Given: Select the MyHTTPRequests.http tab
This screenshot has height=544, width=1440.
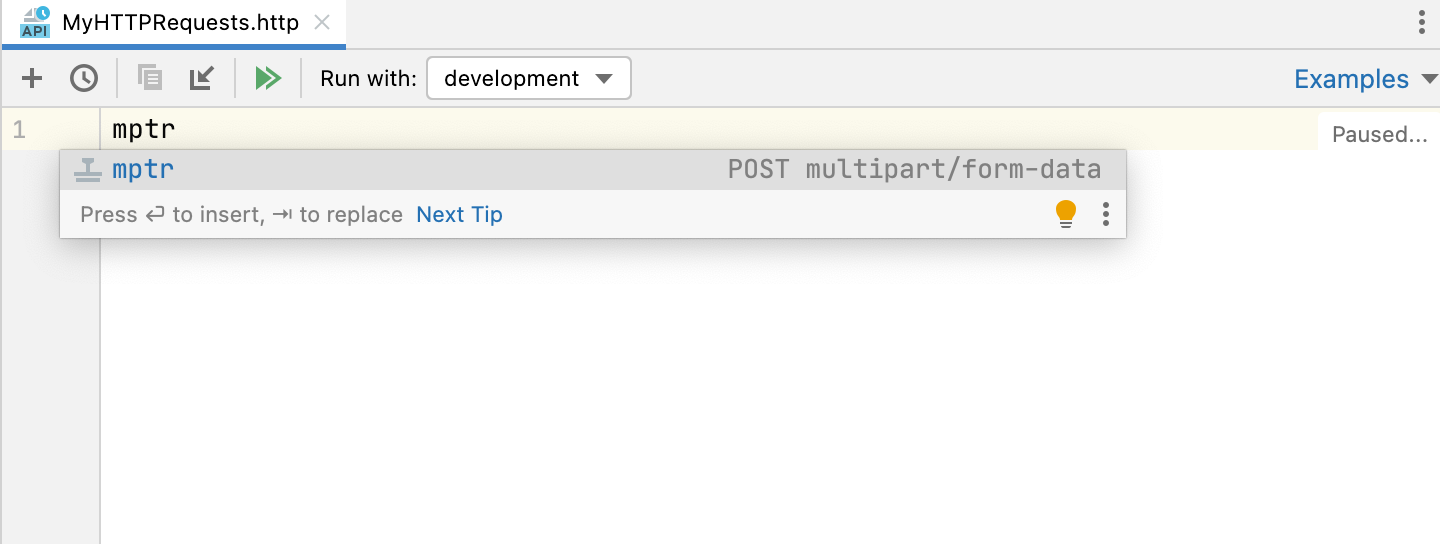Looking at the screenshot, I should pos(180,23).
